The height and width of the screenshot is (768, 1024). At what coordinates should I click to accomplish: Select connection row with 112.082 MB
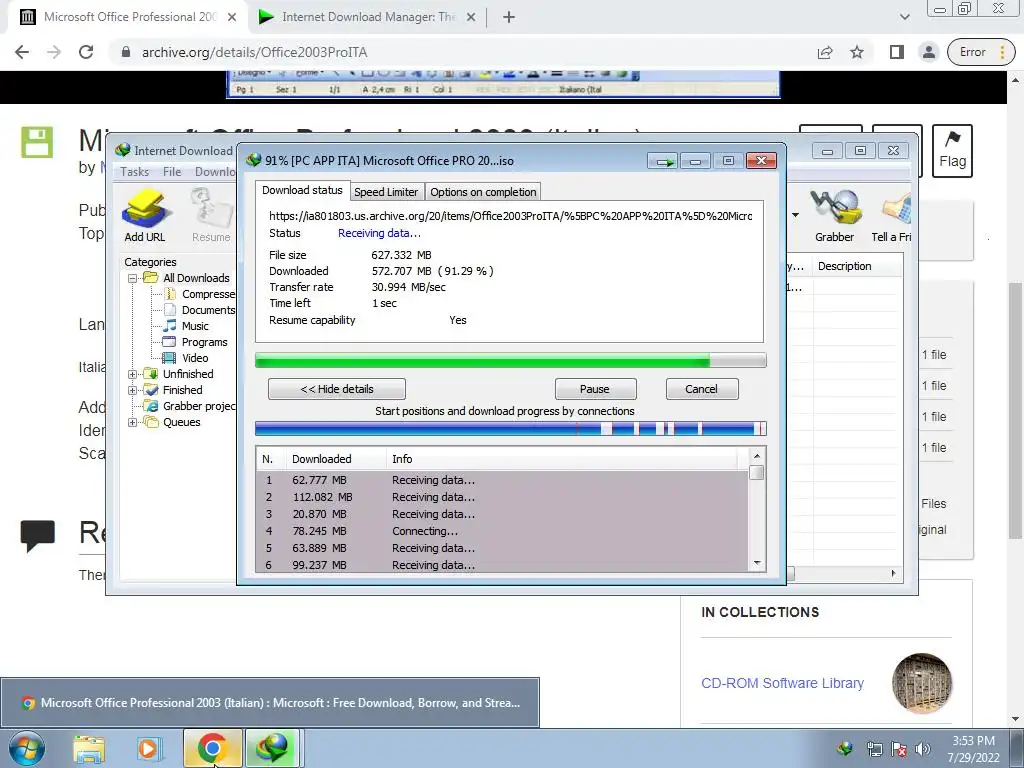(502, 498)
